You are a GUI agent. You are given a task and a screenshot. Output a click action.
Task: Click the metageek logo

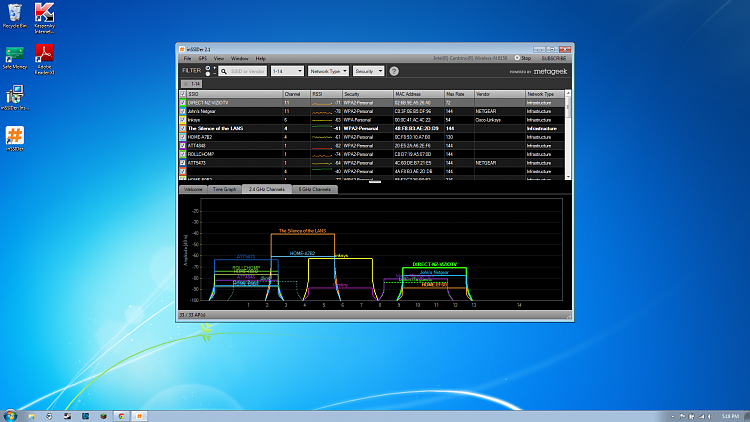tap(550, 71)
